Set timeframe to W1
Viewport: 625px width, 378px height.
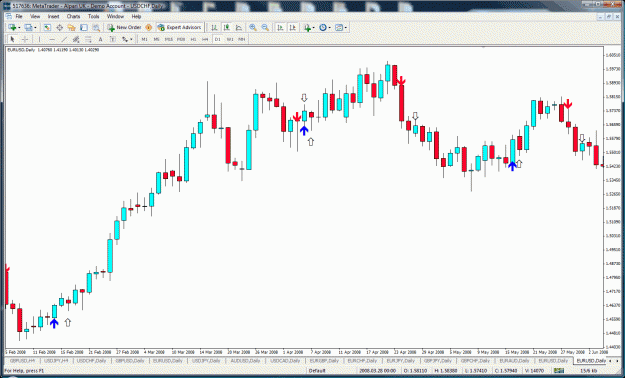[x=230, y=39]
